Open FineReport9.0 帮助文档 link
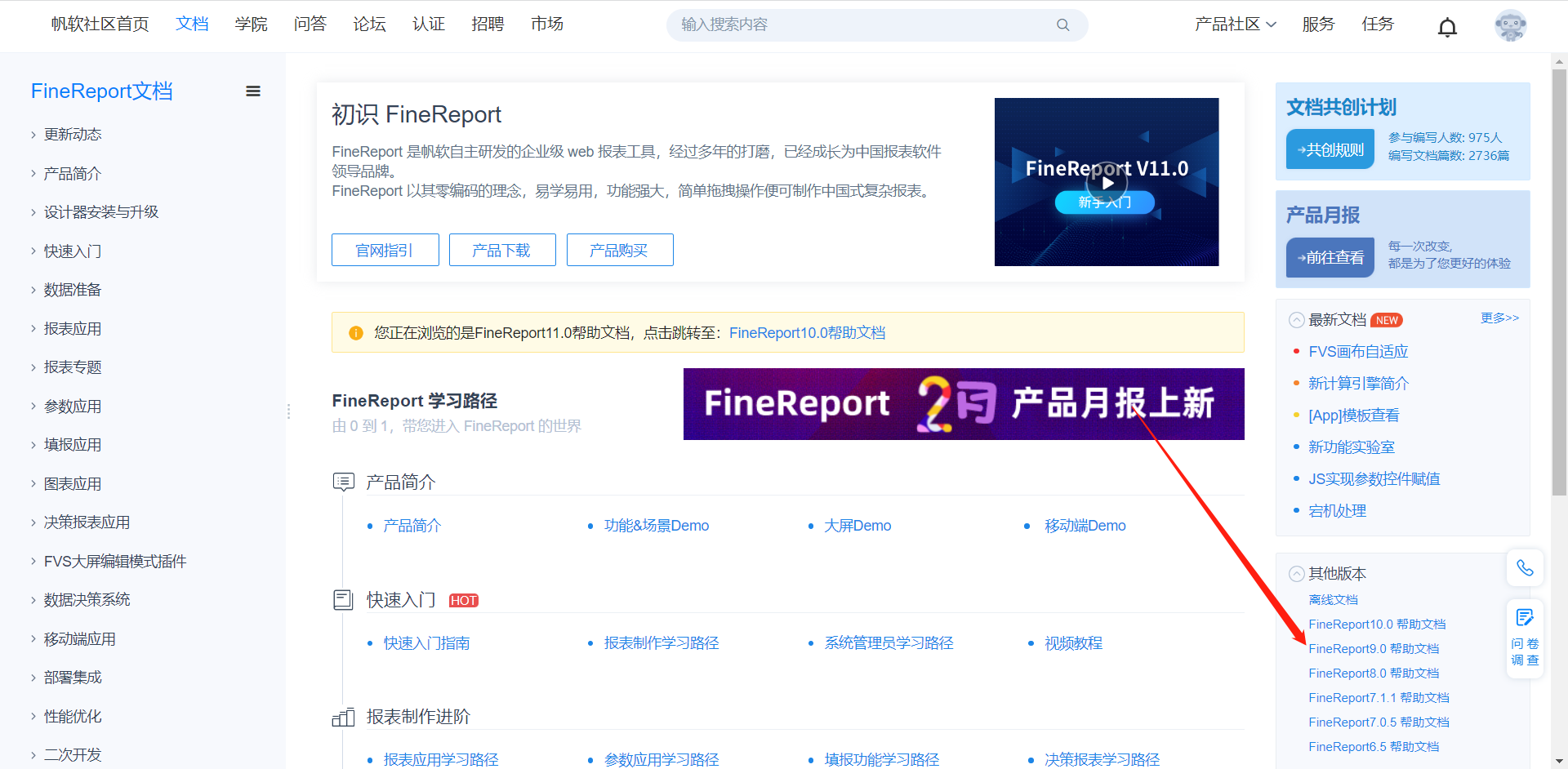Viewport: 1568px width, 769px height. pyautogui.click(x=1374, y=649)
